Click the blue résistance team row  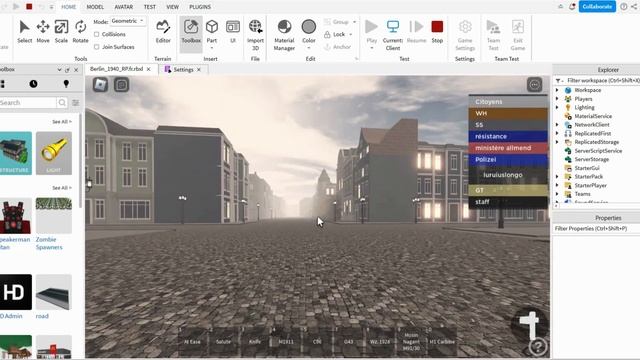pyautogui.click(x=508, y=136)
